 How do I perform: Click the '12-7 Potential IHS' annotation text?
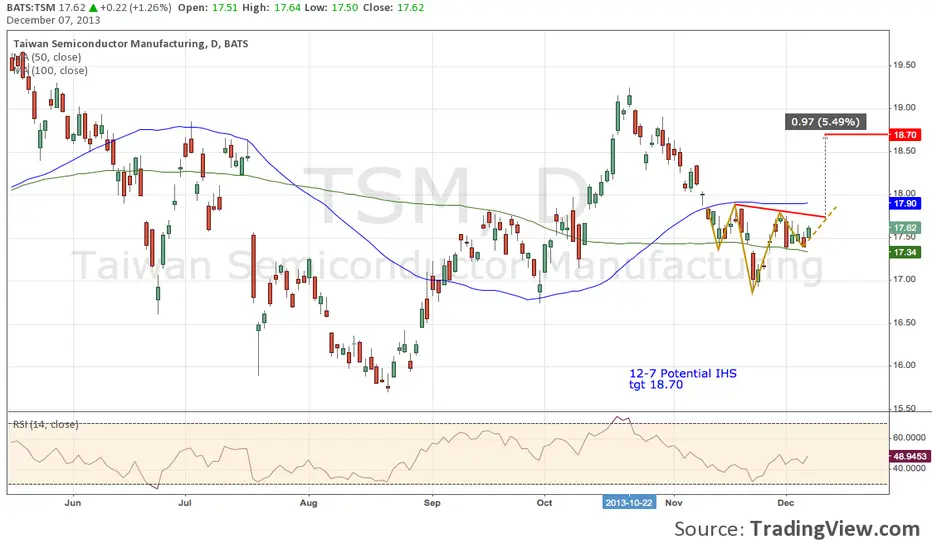pos(683,373)
